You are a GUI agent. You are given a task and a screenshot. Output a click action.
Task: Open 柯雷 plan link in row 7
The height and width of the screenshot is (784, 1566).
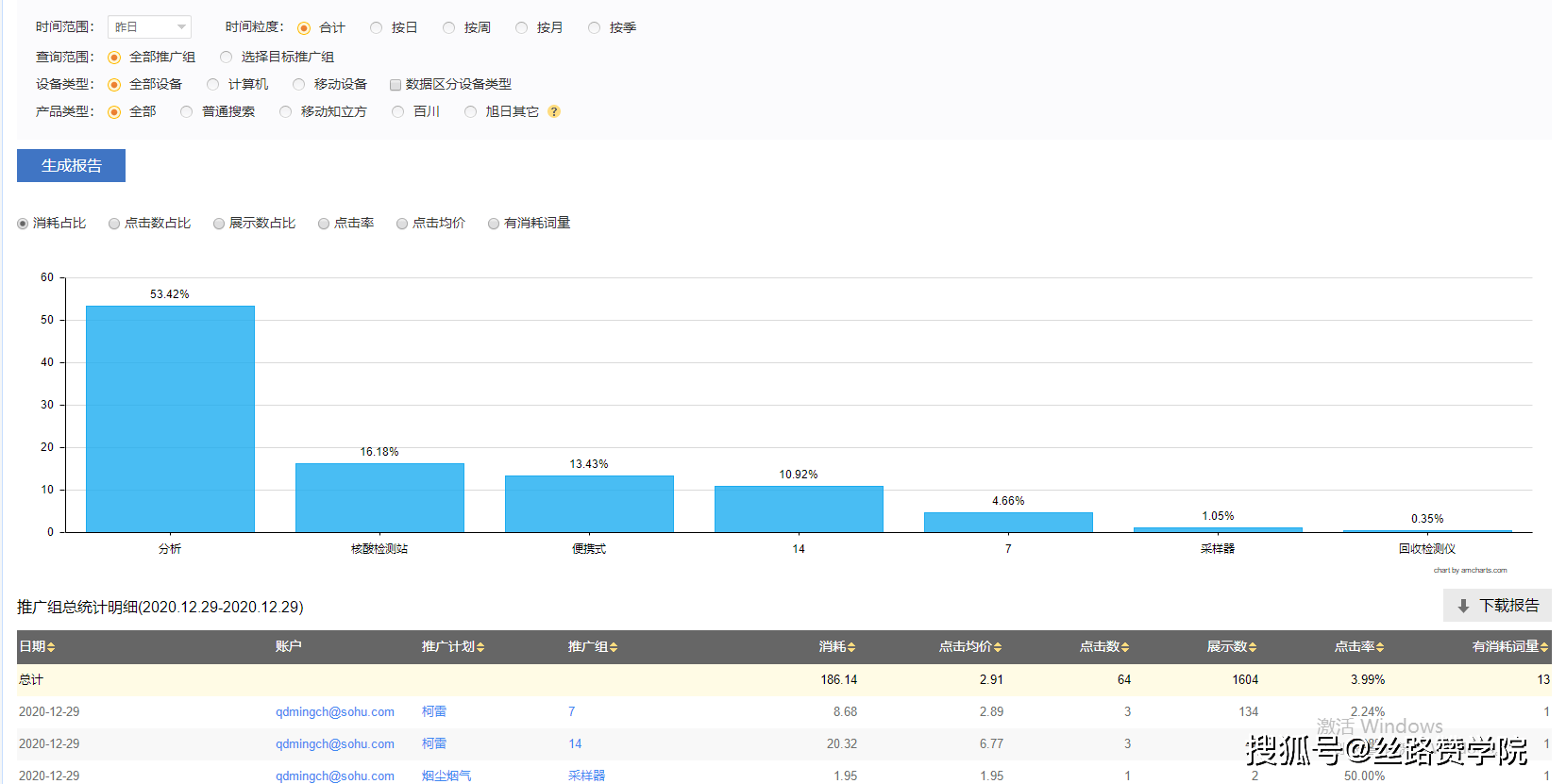(434, 712)
